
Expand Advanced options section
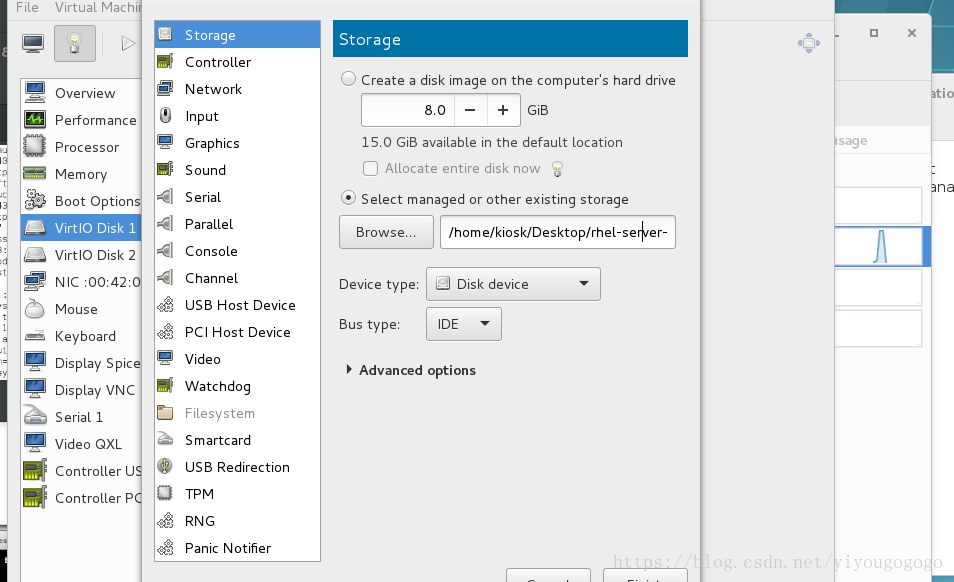[411, 370]
